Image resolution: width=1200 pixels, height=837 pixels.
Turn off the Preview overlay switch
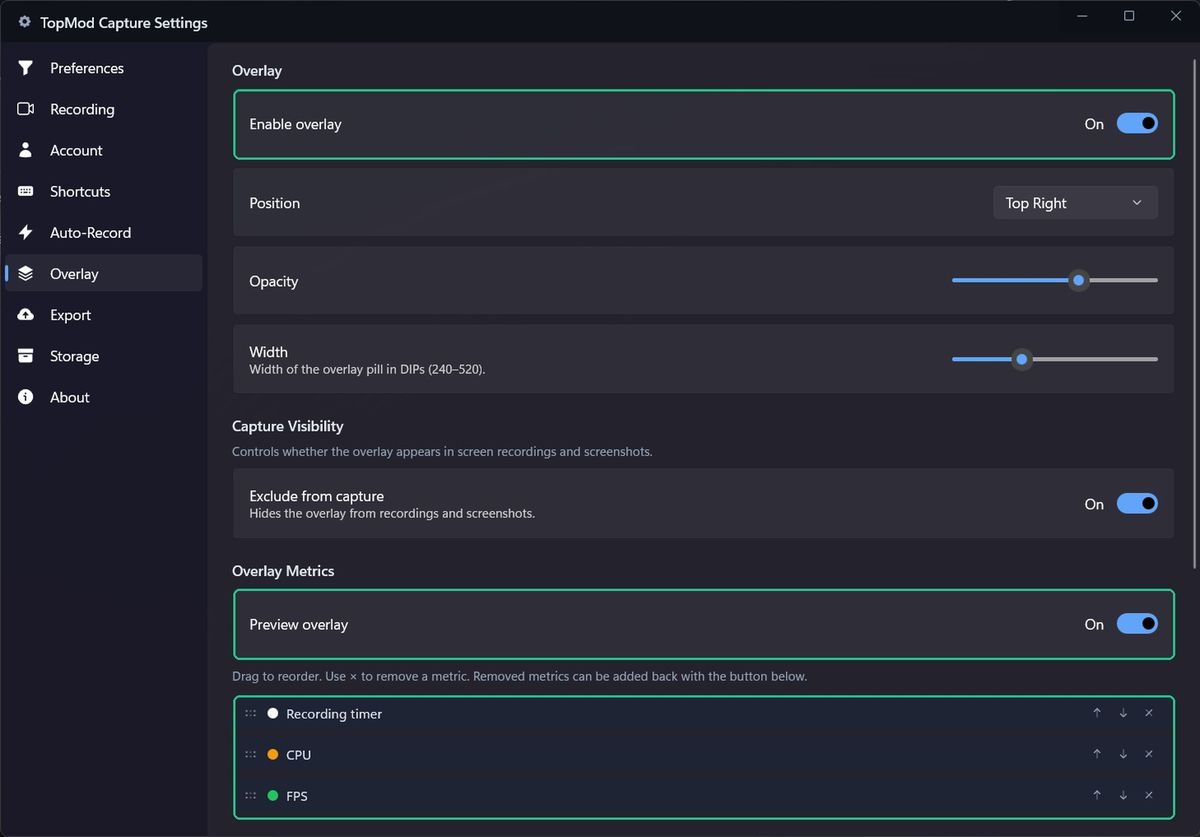(x=1137, y=623)
